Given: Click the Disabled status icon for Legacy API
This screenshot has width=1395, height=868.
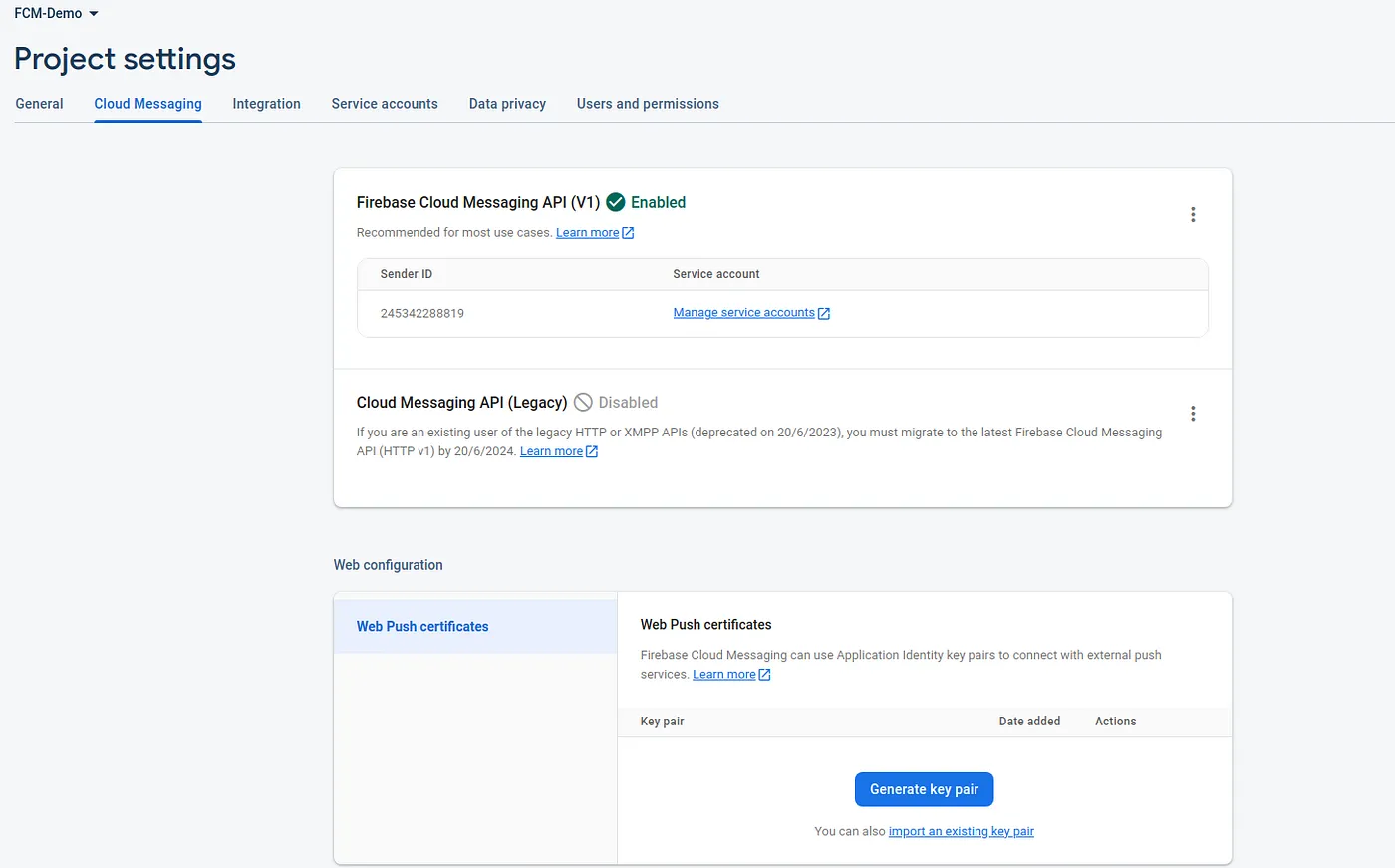Looking at the screenshot, I should point(584,402).
